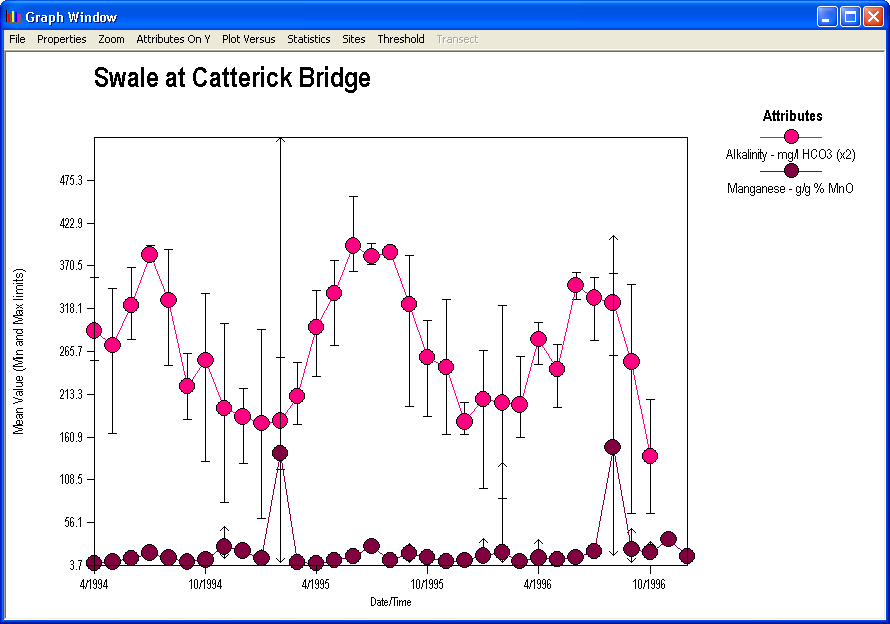Click the Manganese spike point in early 1995
This screenshot has width=890, height=624.
click(280, 453)
